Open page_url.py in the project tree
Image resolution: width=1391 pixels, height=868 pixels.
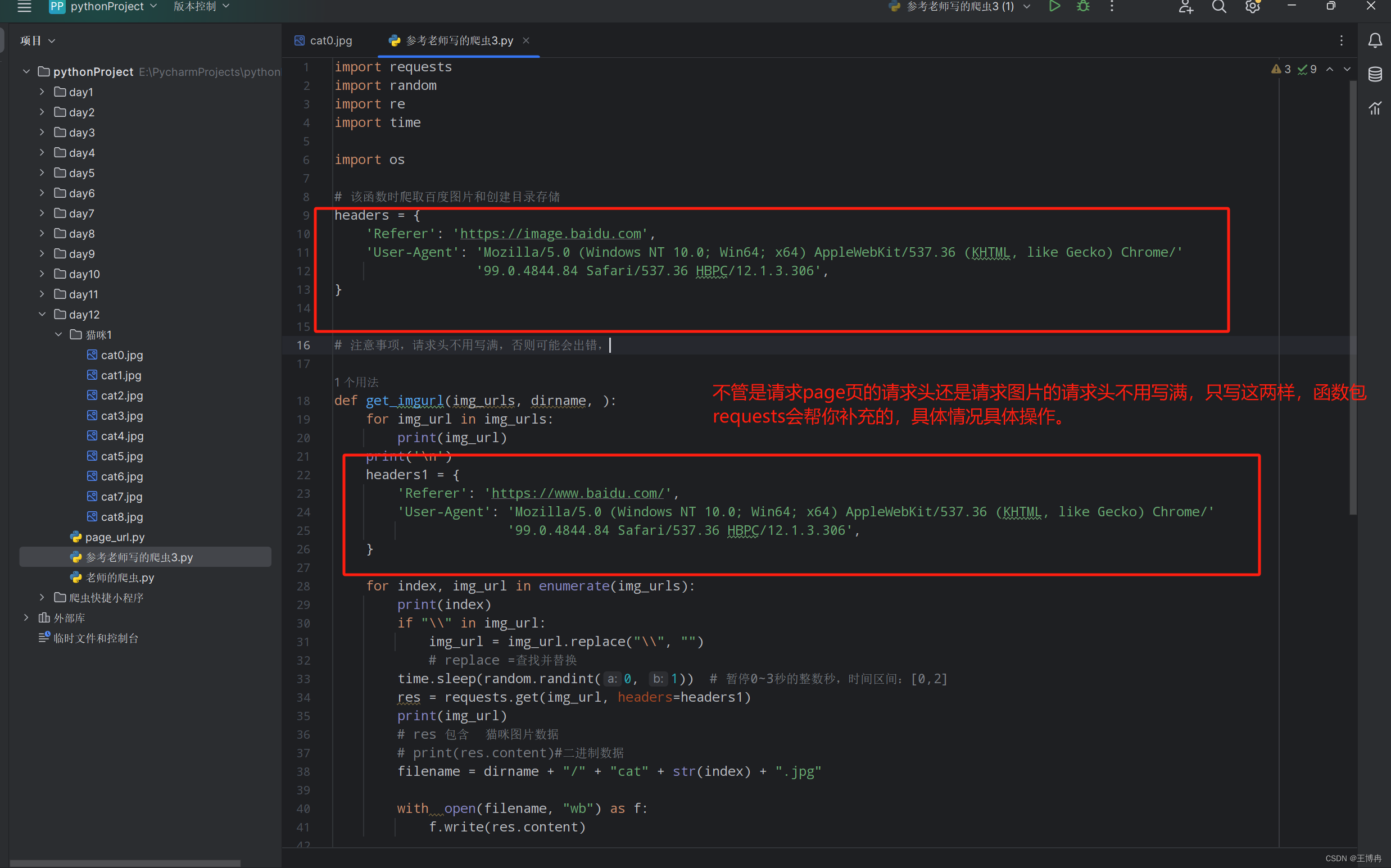(x=114, y=537)
